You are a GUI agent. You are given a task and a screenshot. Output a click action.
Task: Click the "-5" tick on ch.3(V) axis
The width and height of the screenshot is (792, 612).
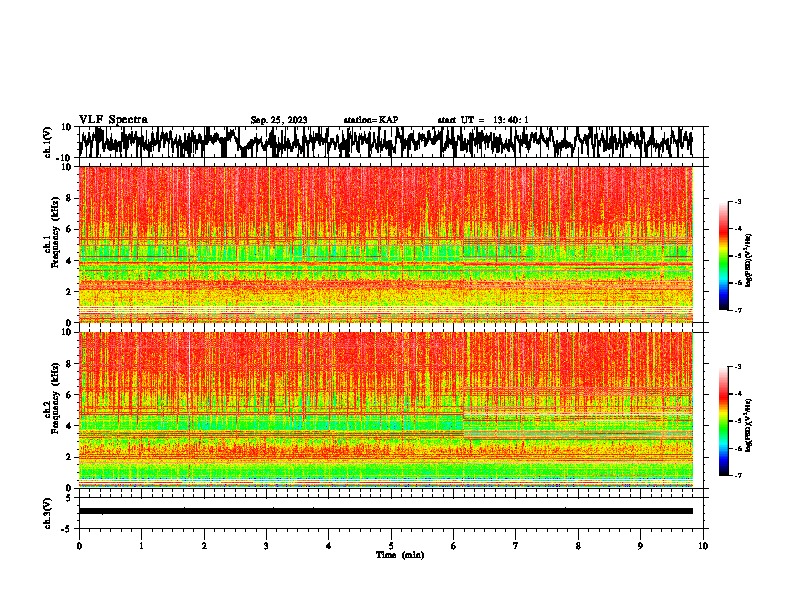point(68,529)
